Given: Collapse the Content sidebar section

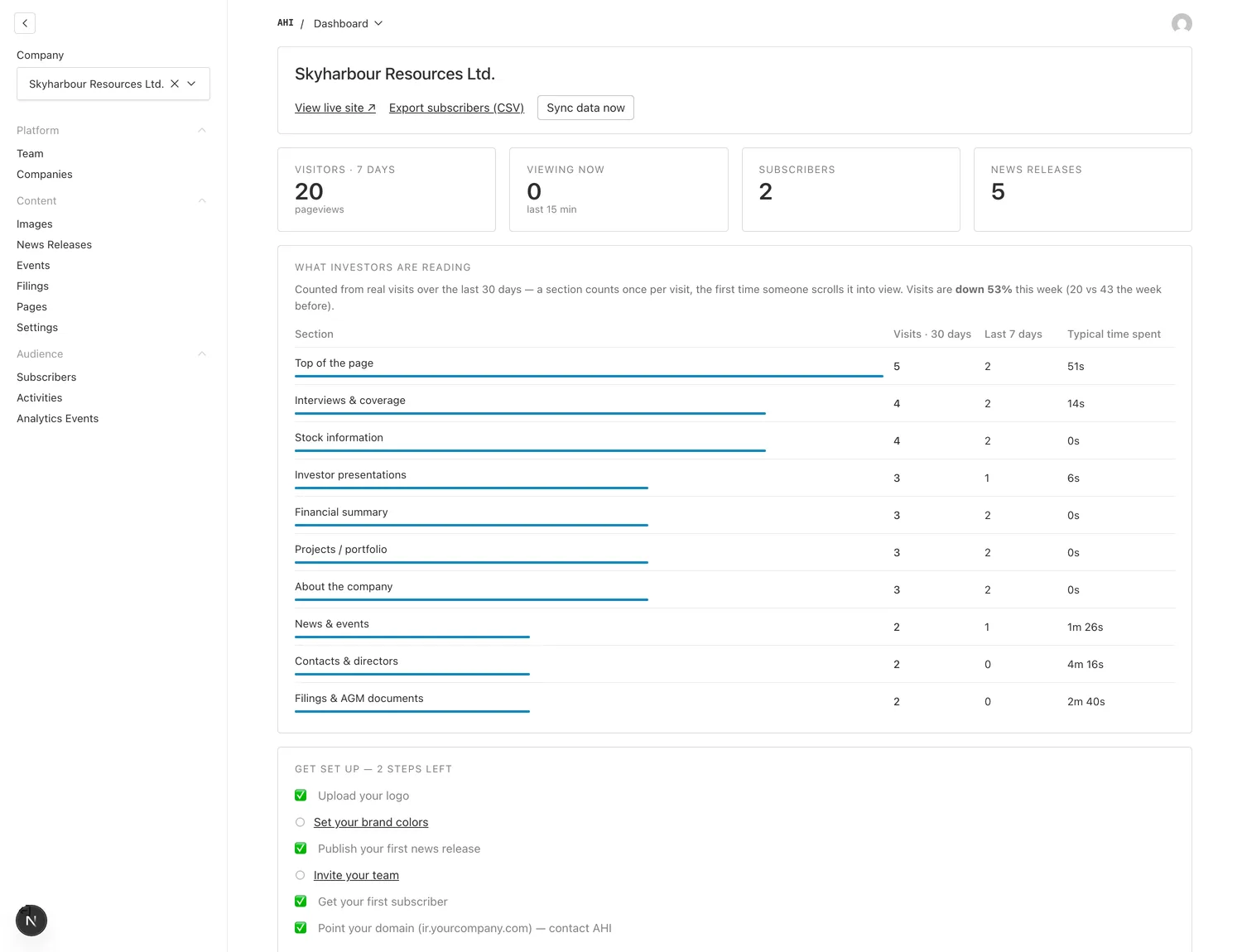Looking at the screenshot, I should [202, 201].
